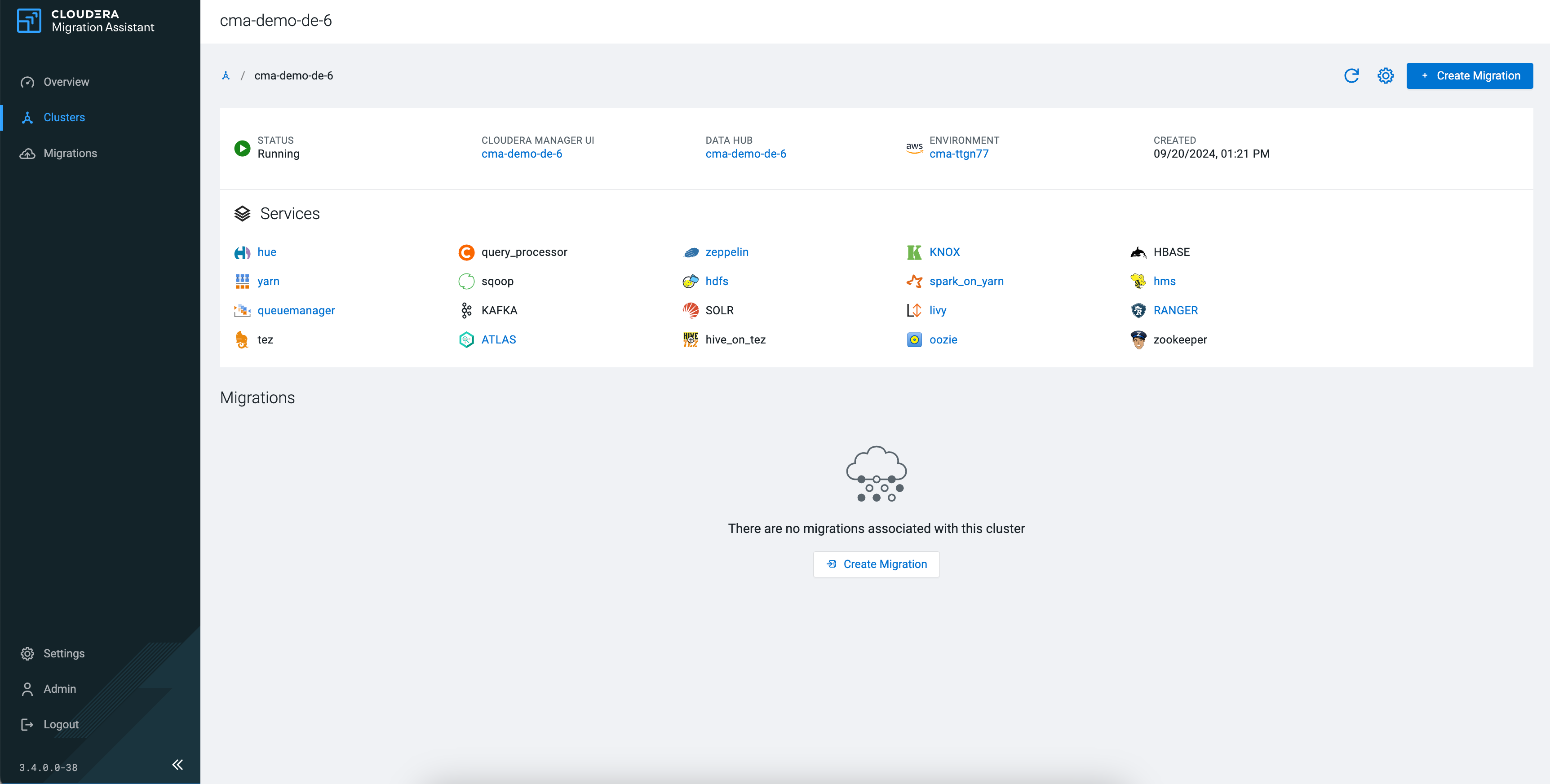Click the oozie service icon

click(x=914, y=340)
